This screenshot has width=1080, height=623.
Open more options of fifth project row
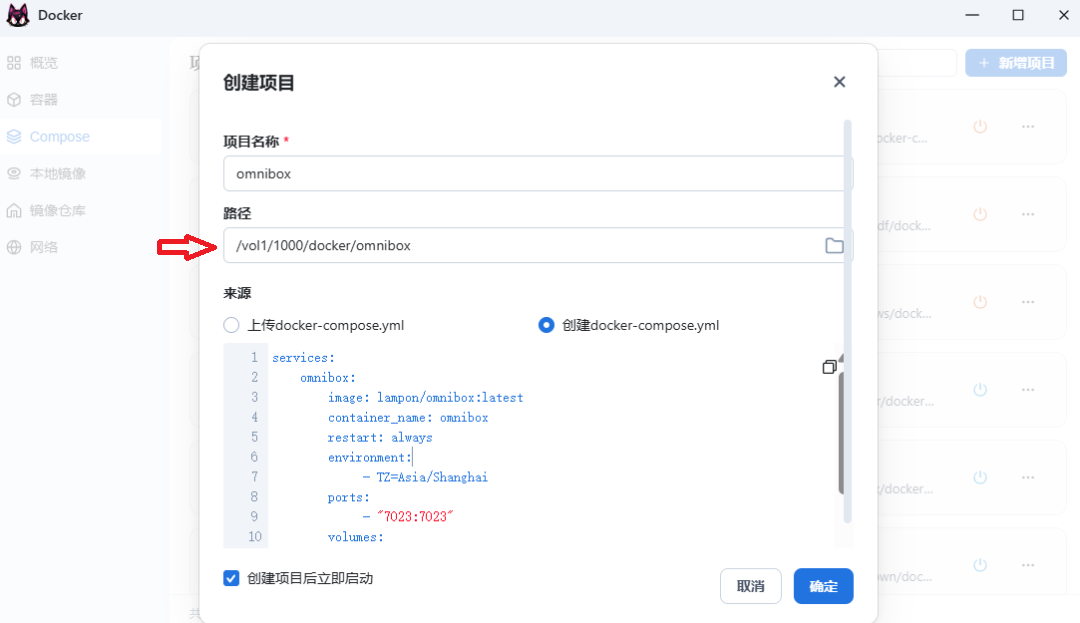click(x=1028, y=477)
